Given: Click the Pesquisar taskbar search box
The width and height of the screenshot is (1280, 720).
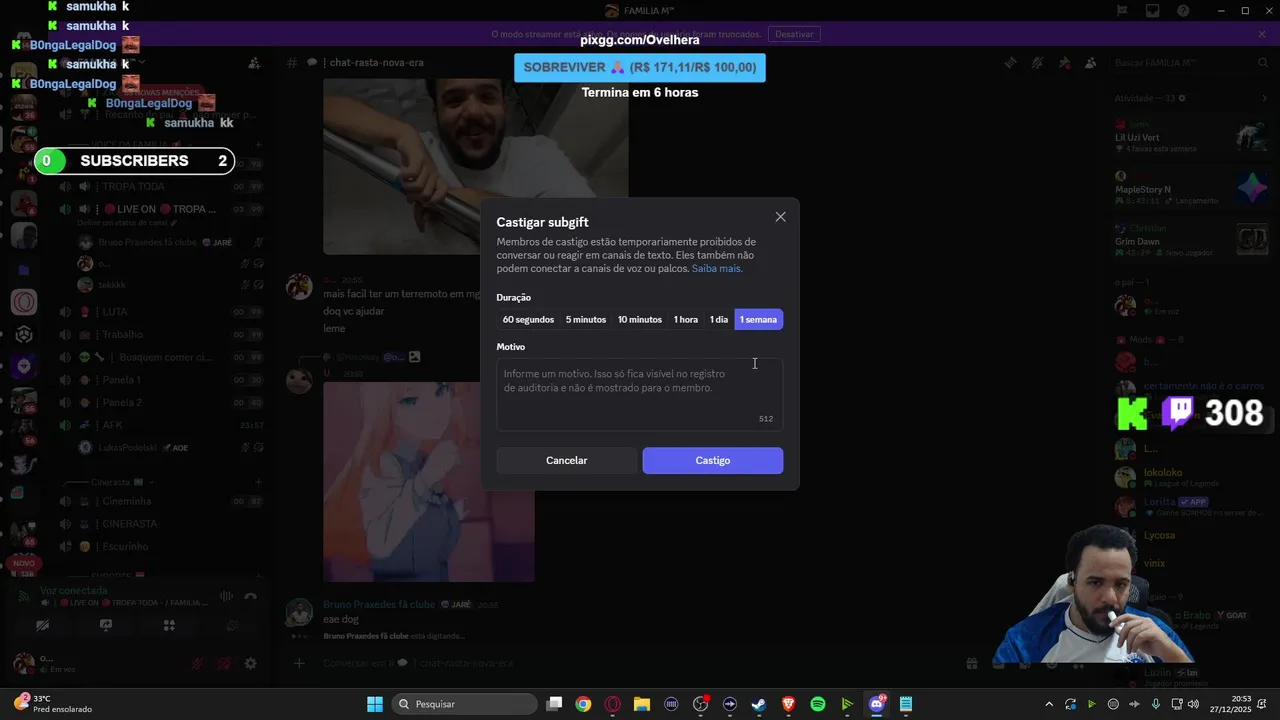Looking at the screenshot, I should (464, 704).
